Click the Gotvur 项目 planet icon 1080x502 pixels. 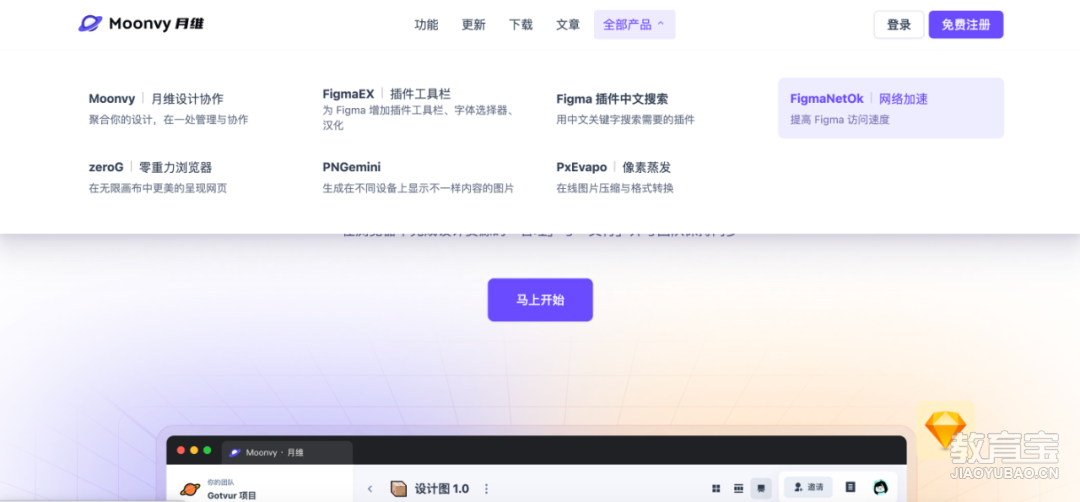click(190, 489)
